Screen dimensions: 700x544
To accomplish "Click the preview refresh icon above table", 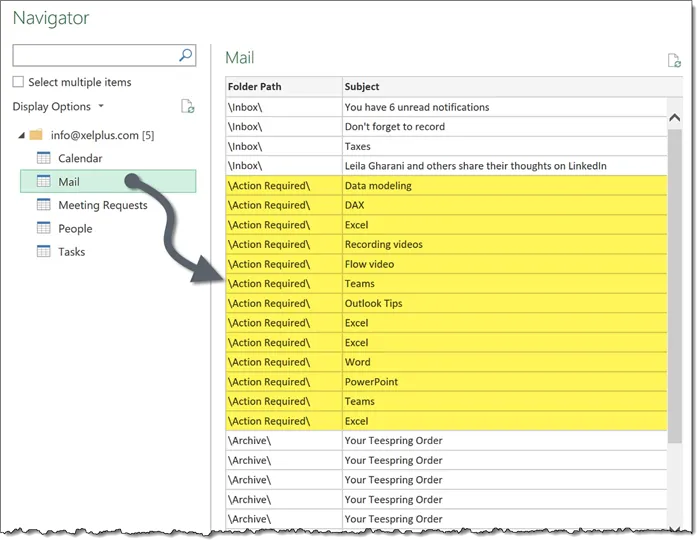I will [674, 61].
